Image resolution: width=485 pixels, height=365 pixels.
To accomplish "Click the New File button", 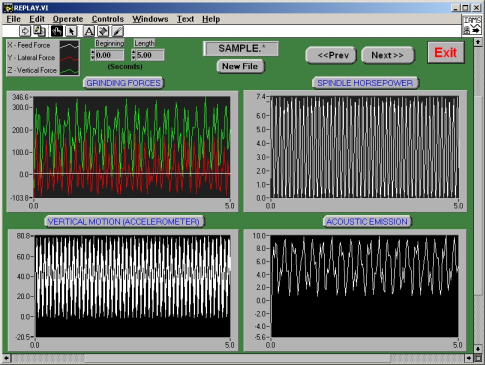I will tap(240, 66).
